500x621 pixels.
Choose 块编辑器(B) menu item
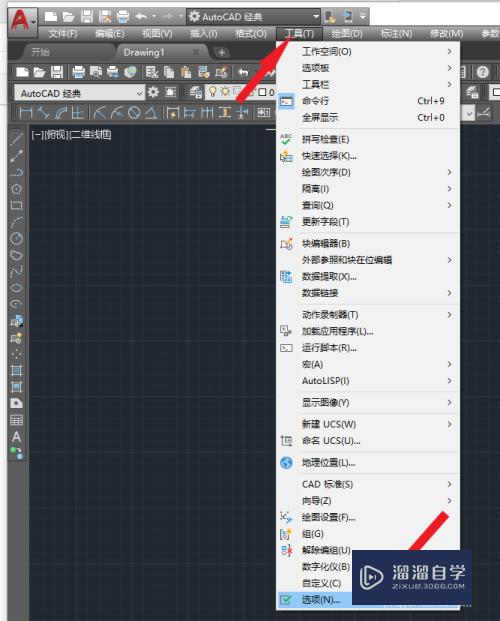(x=368, y=244)
